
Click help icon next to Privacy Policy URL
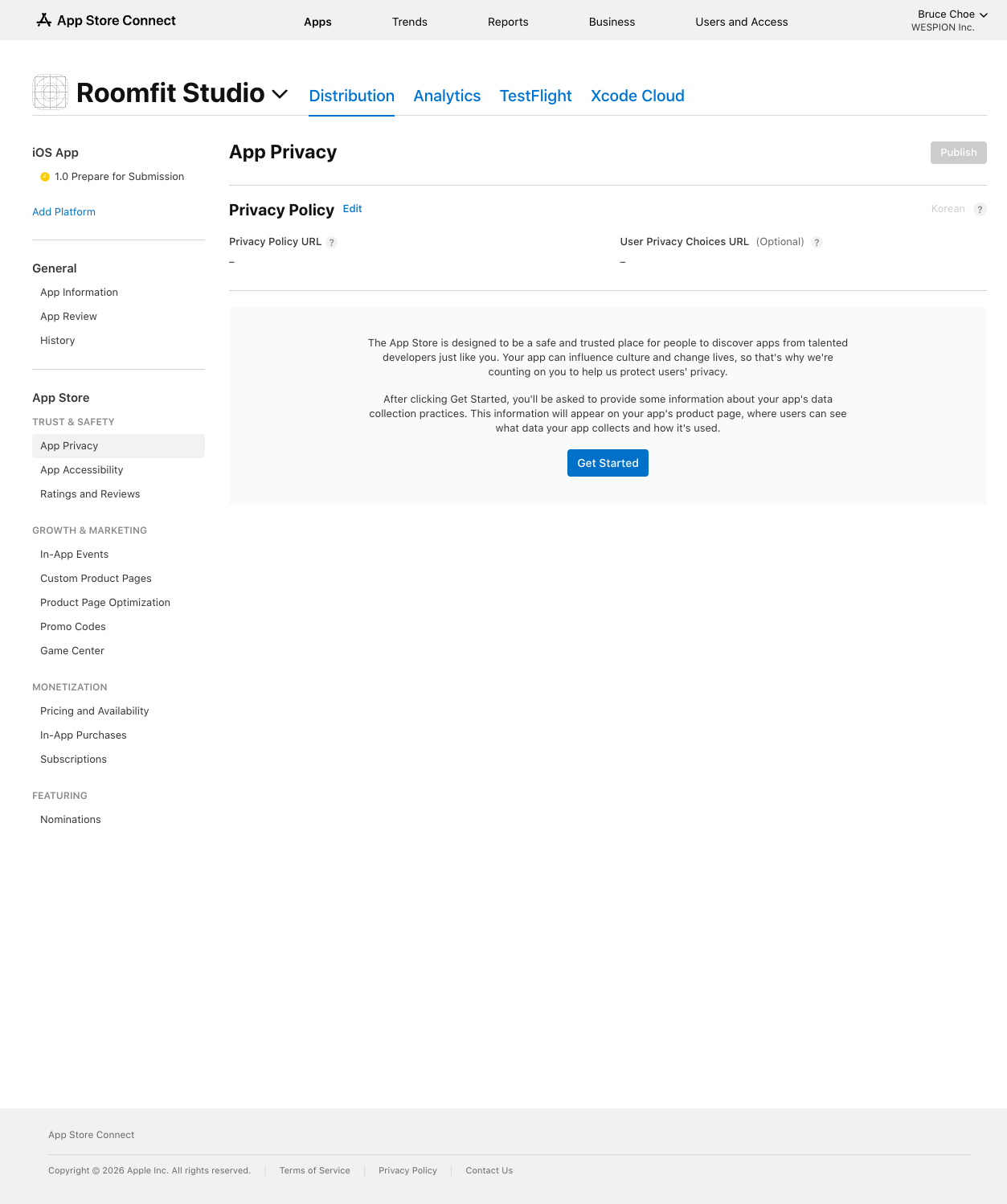point(332,243)
